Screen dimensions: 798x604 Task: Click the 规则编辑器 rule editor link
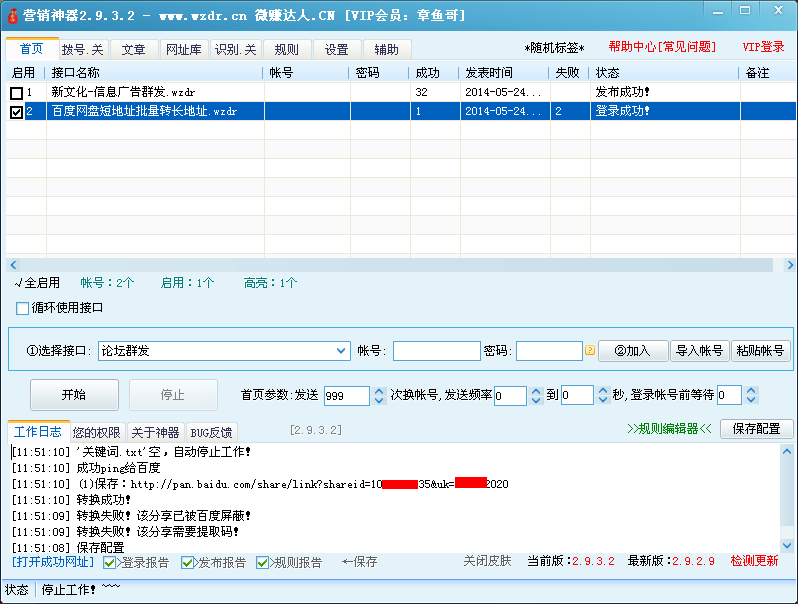tap(669, 429)
